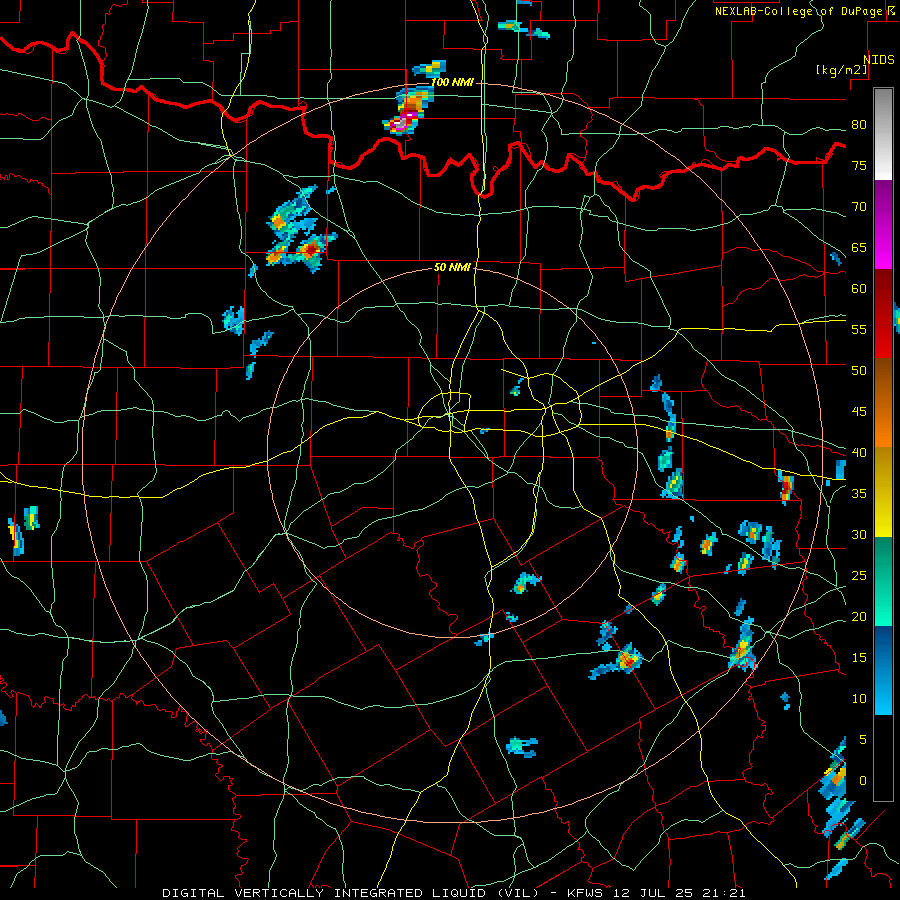Image resolution: width=900 pixels, height=900 pixels.
Task: Click the 40 value on the scale
Action: pos(859,452)
